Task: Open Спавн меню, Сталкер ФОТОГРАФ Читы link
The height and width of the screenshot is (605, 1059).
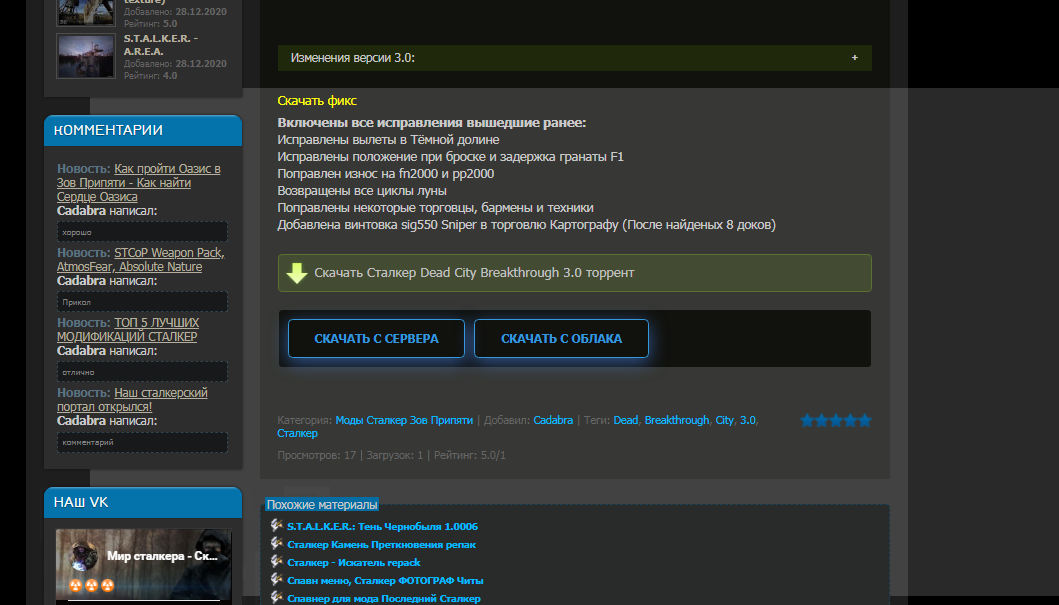Action: tap(385, 580)
